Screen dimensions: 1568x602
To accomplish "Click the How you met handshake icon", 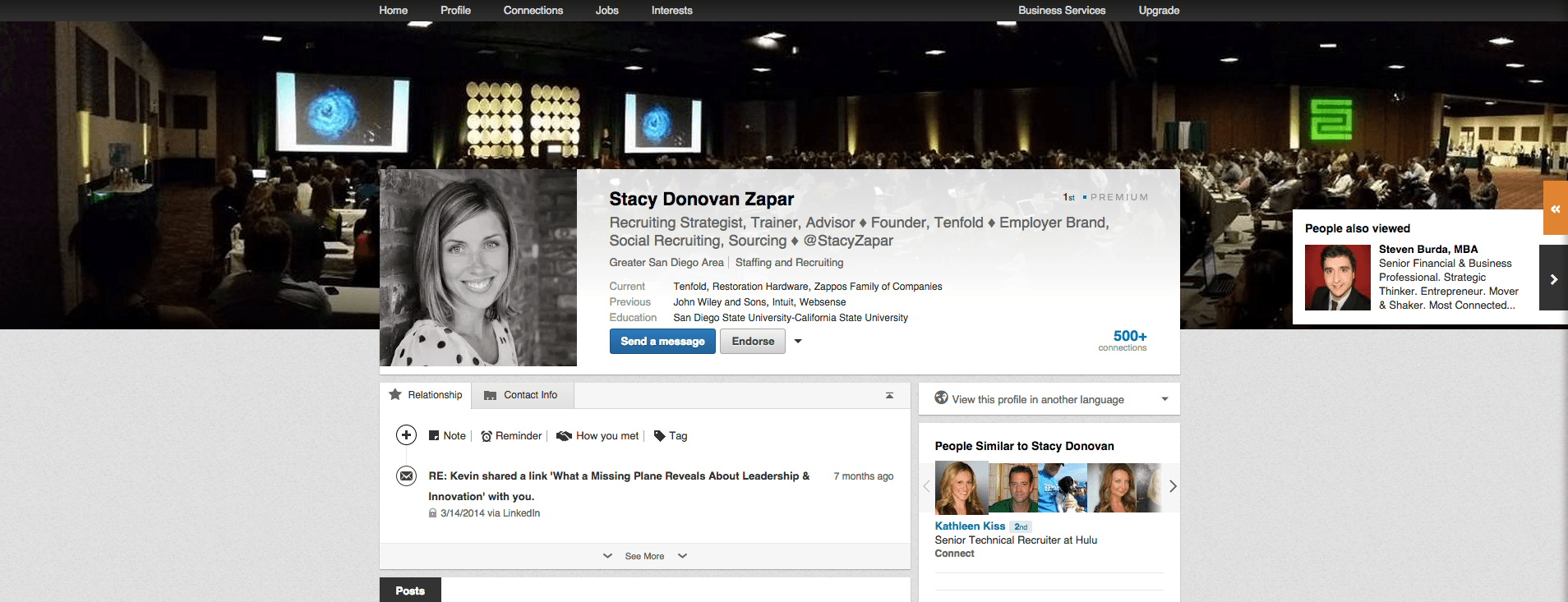I will tap(564, 436).
